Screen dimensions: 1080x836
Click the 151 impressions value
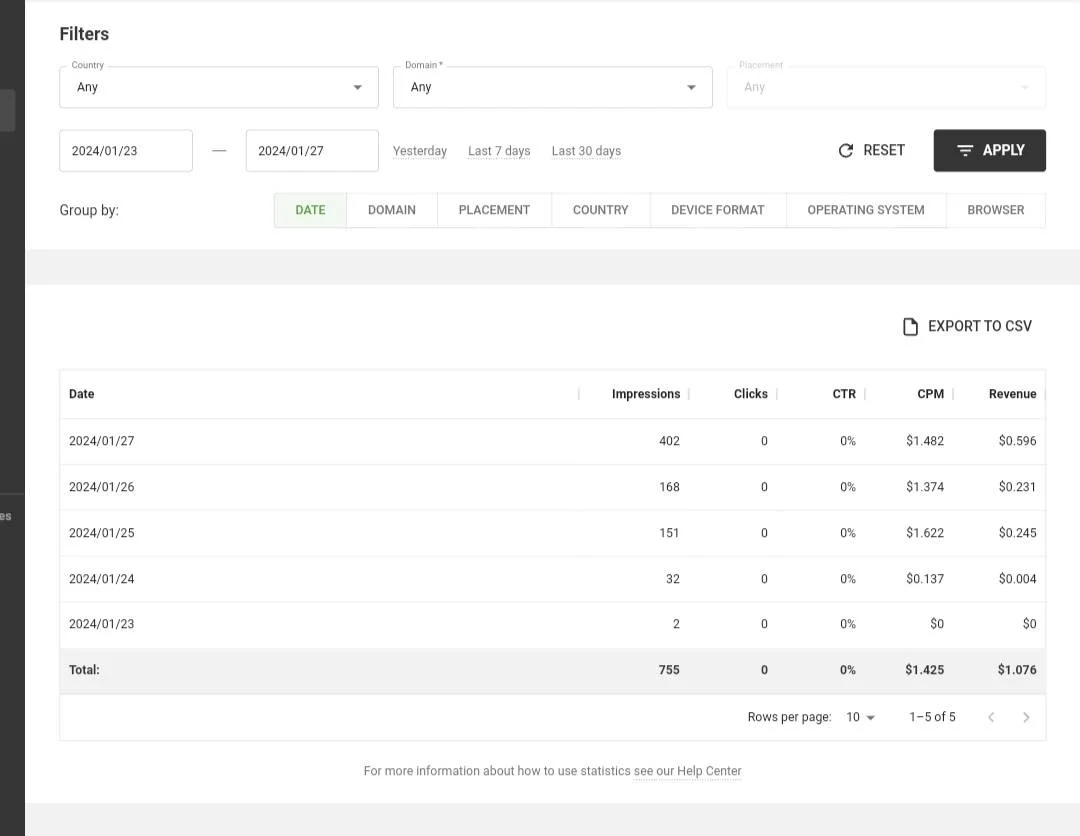tap(669, 533)
